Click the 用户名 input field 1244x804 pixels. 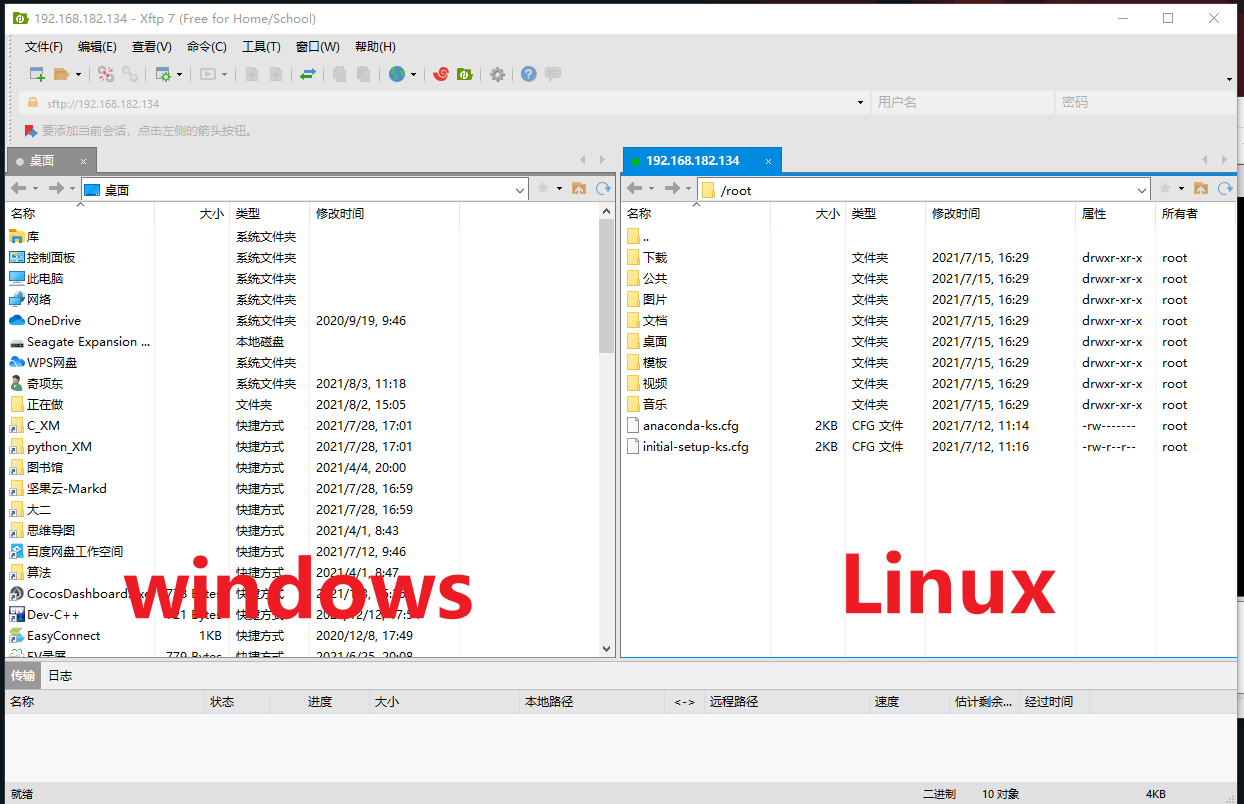(962, 102)
